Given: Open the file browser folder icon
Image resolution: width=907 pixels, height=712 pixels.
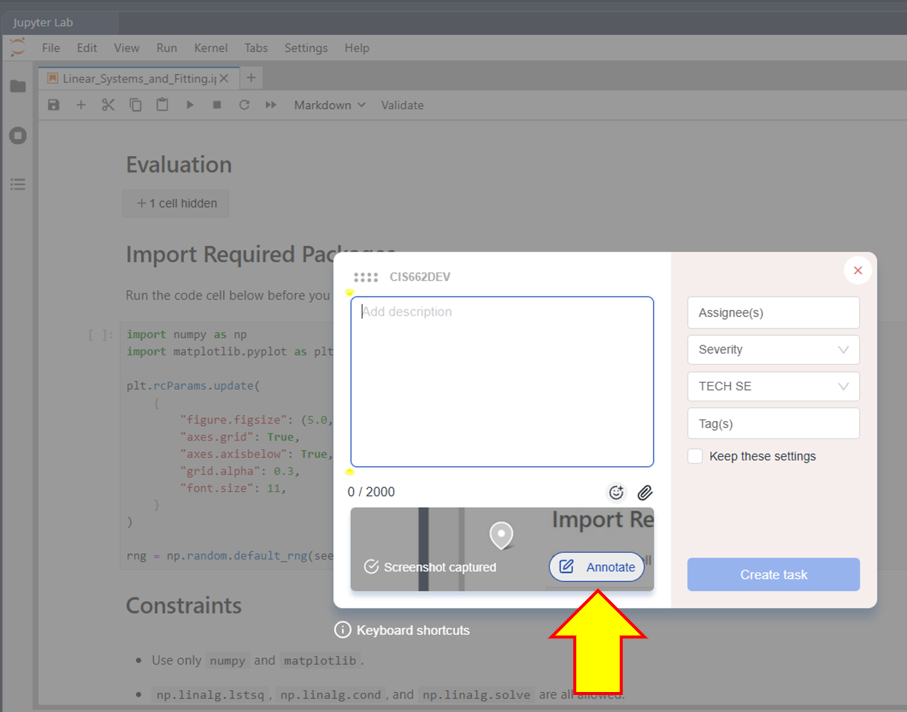Looking at the screenshot, I should (x=18, y=86).
